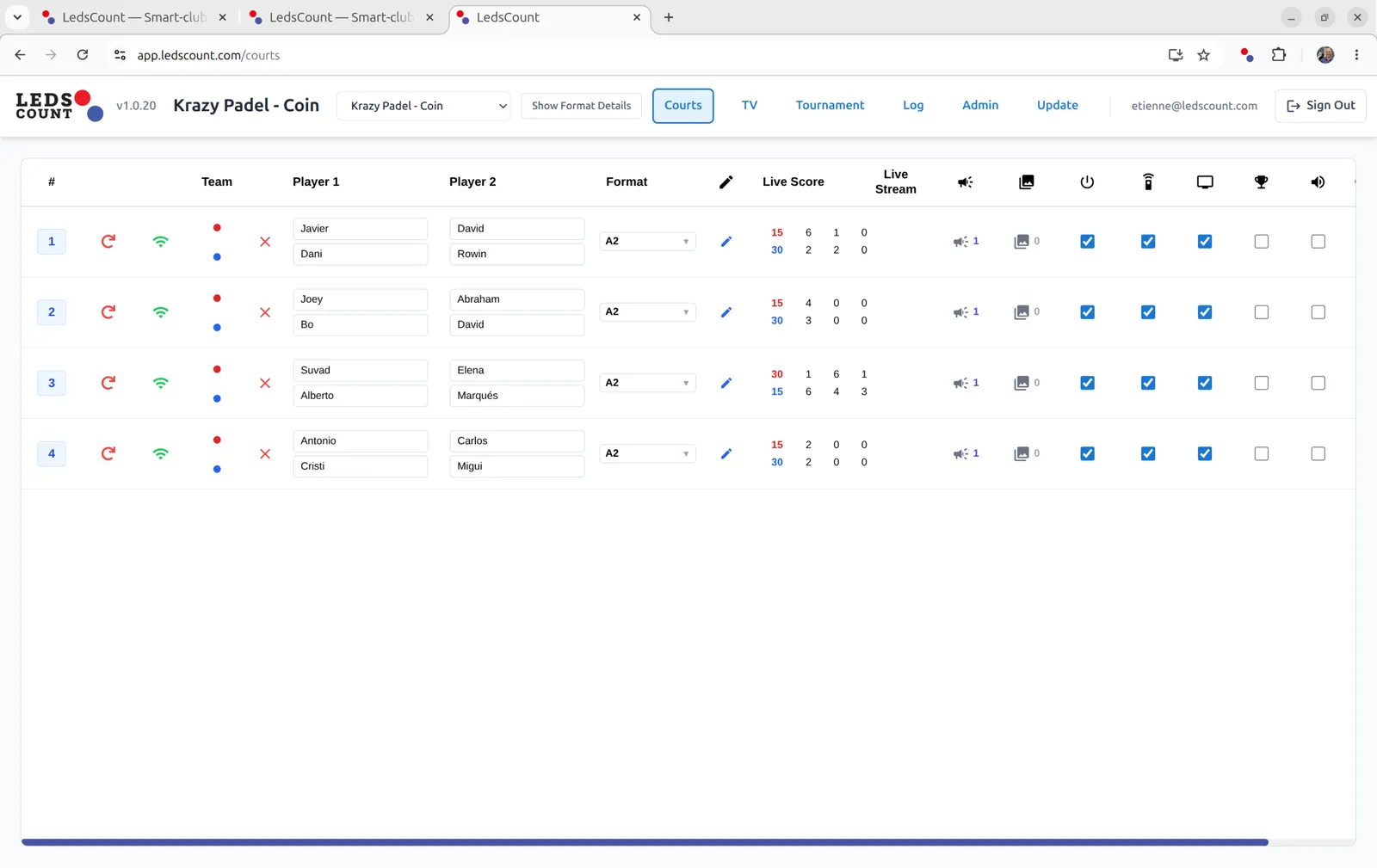Click the power column header icon
Viewport: 1377px width, 868px height.
pos(1087,182)
